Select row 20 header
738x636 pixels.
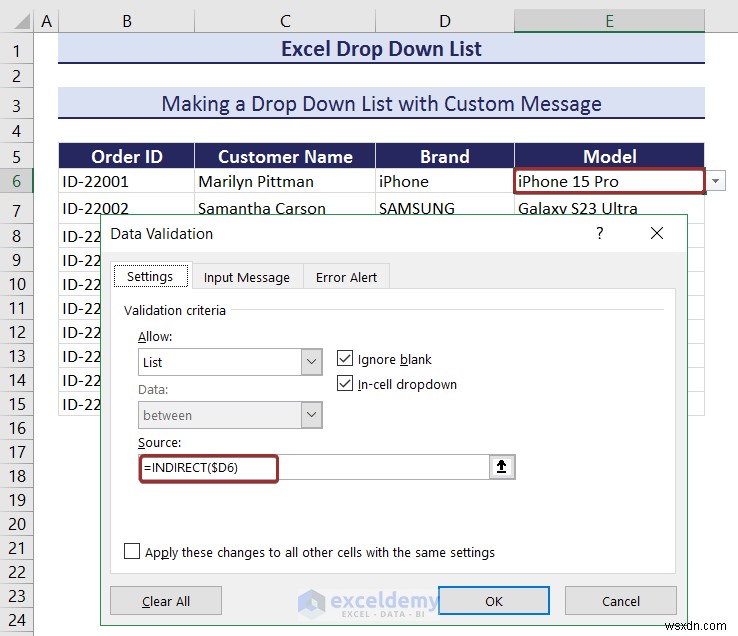[16, 524]
